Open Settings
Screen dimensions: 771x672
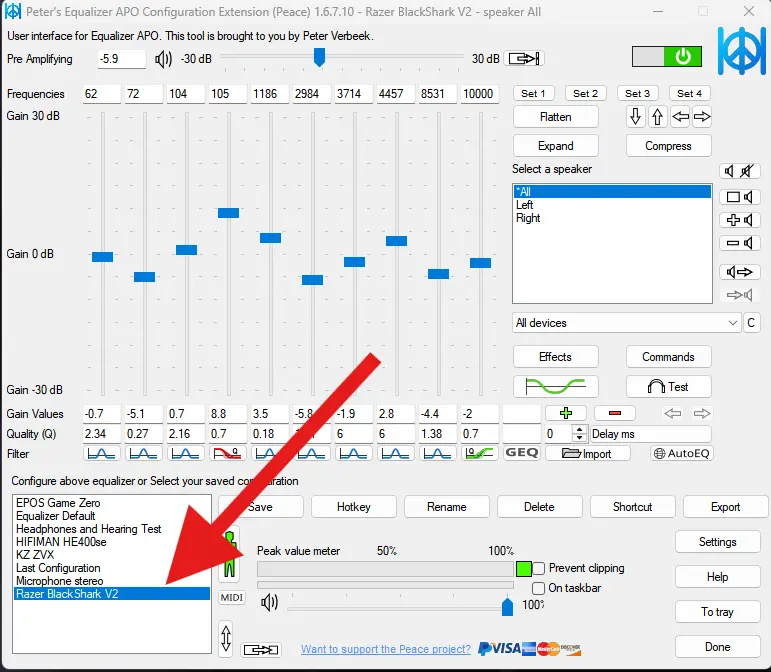718,542
